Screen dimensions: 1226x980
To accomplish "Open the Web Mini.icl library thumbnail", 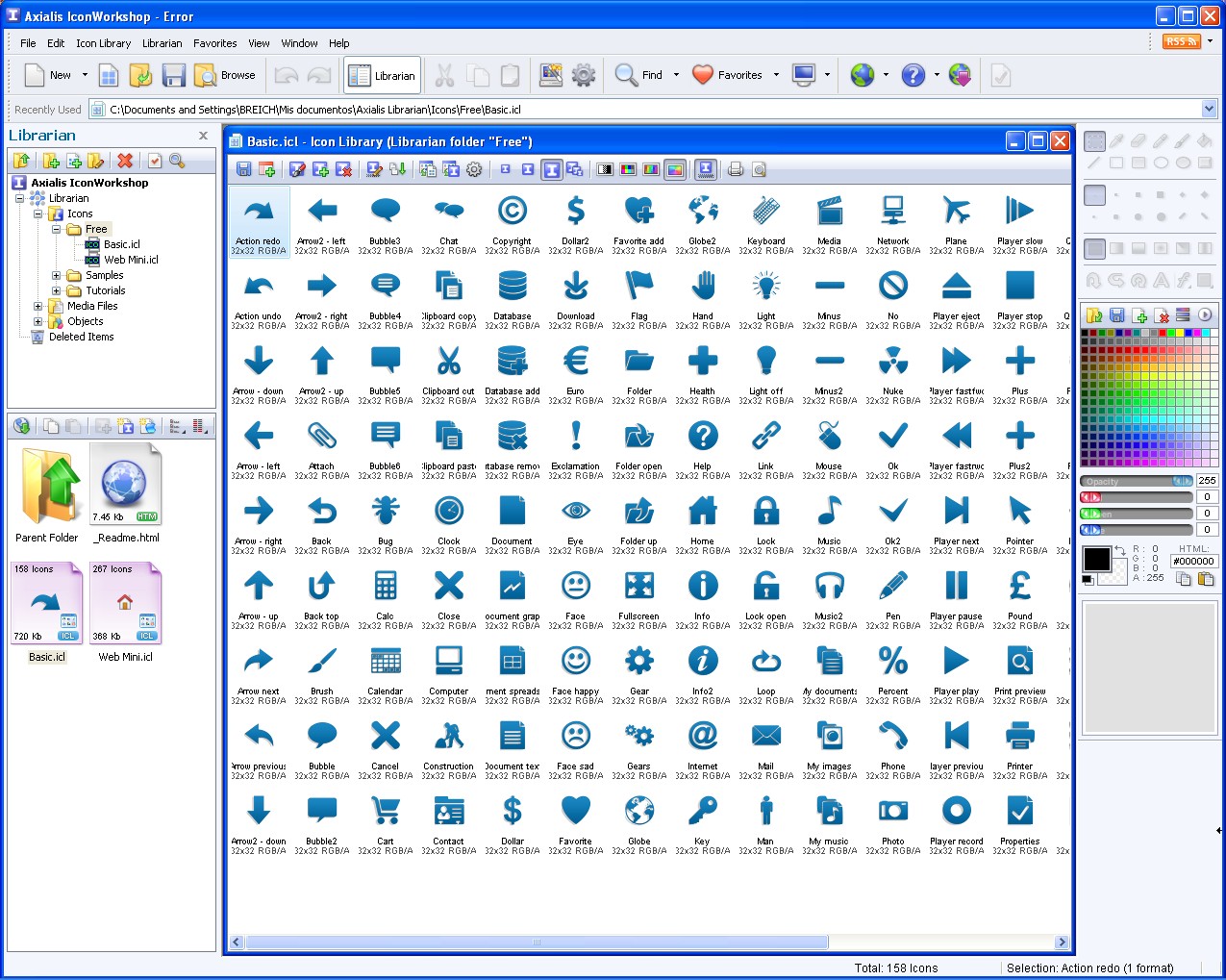I will [x=126, y=613].
